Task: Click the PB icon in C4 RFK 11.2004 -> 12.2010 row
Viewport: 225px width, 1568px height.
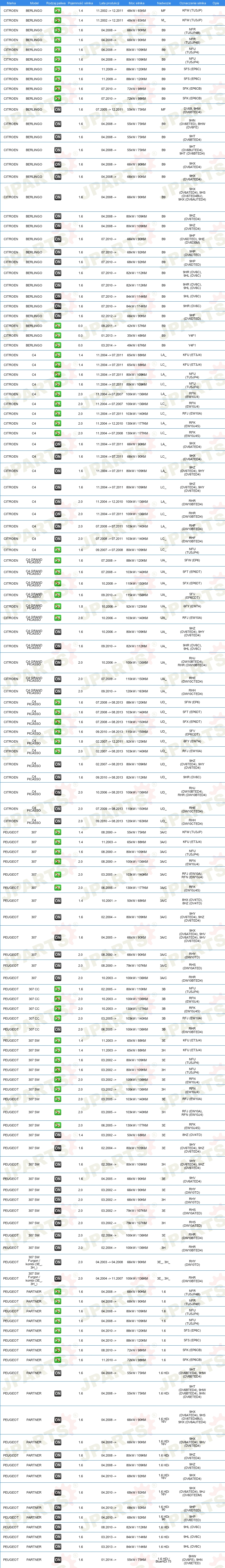Action: click(57, 423)
